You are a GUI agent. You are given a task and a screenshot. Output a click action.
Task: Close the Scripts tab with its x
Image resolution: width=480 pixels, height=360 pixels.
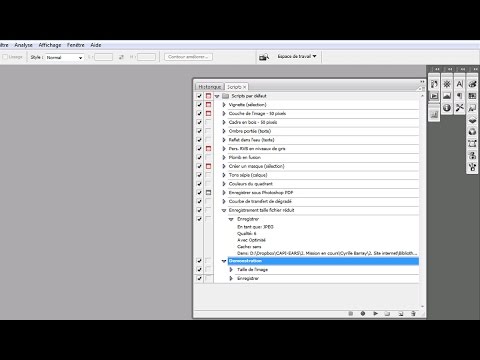pos(244,87)
